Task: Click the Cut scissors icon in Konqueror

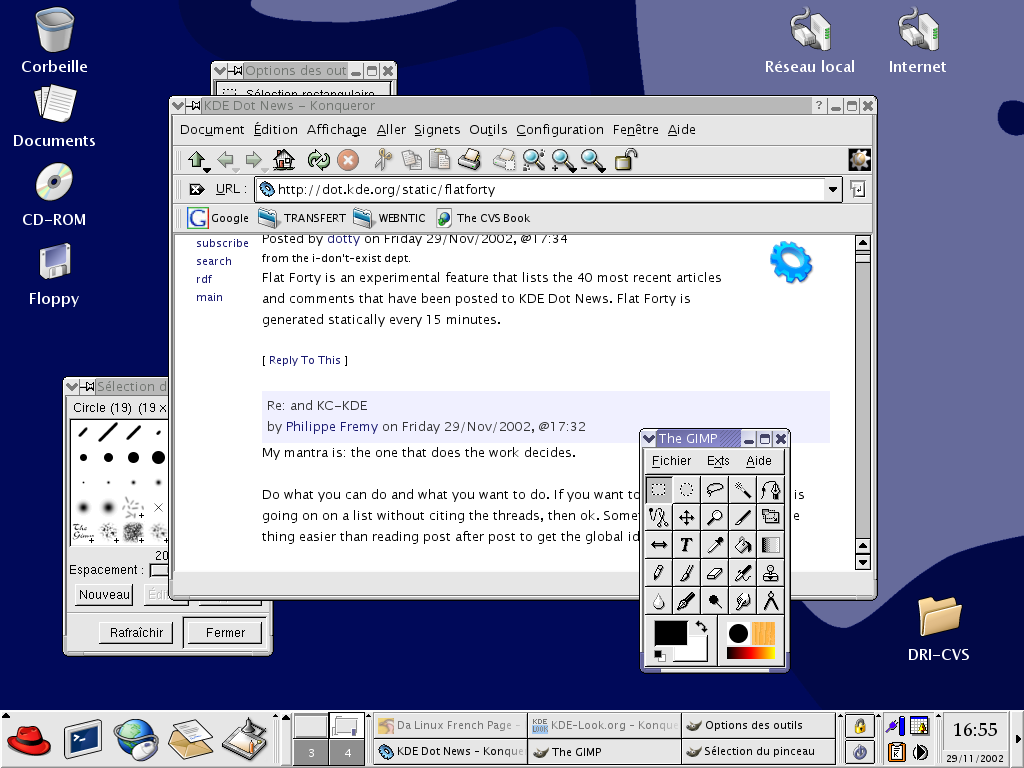Action: click(383, 160)
